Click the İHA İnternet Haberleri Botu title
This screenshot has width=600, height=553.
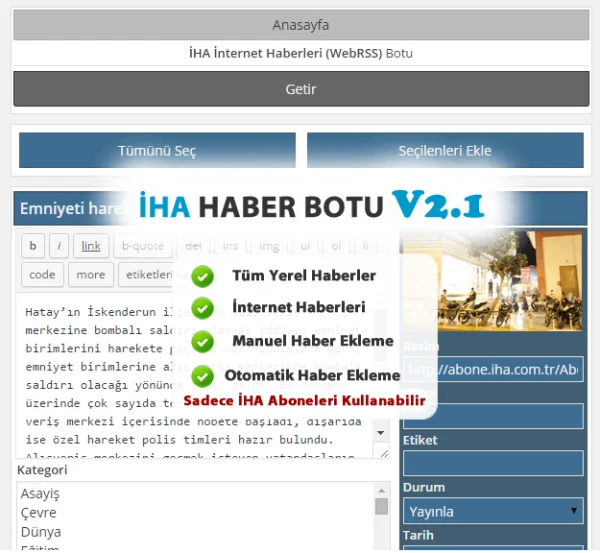(301, 53)
